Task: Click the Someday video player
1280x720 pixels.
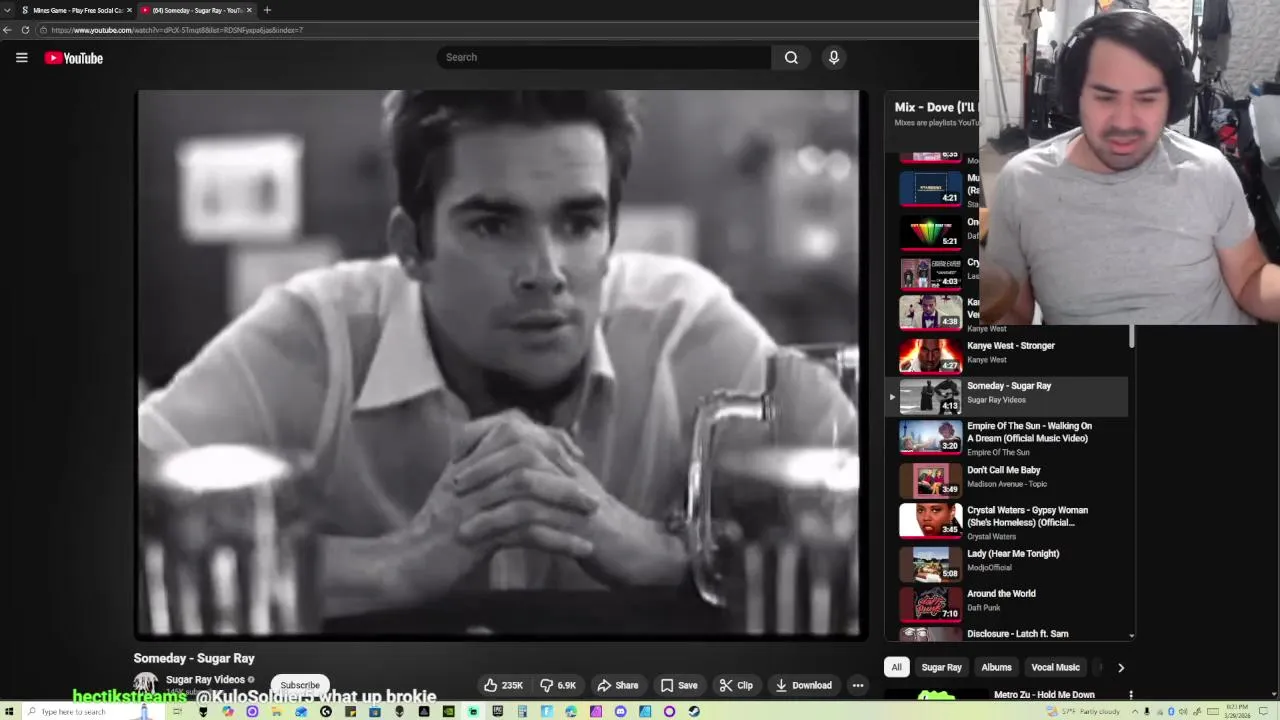Action: coord(502,364)
